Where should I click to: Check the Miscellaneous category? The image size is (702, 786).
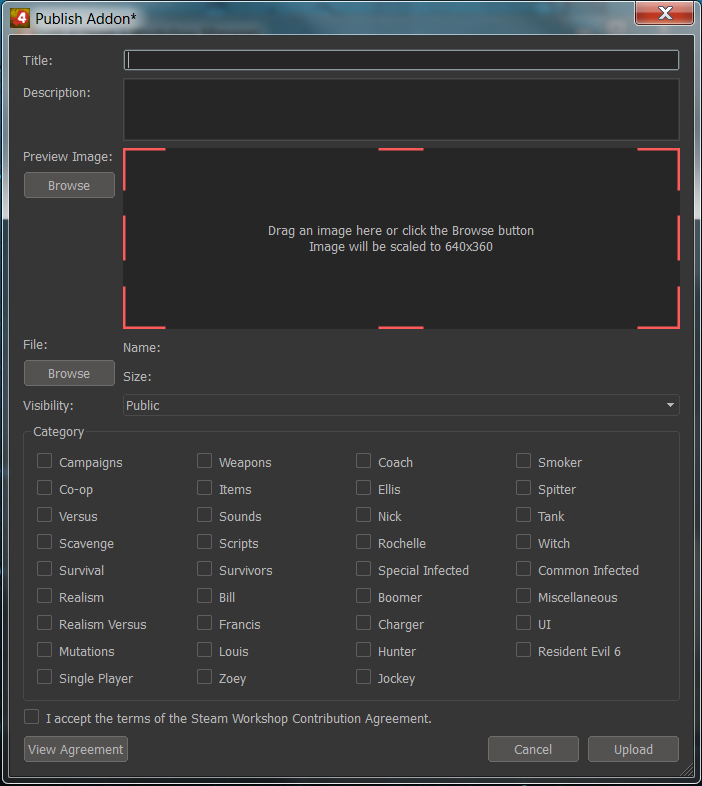click(523, 596)
